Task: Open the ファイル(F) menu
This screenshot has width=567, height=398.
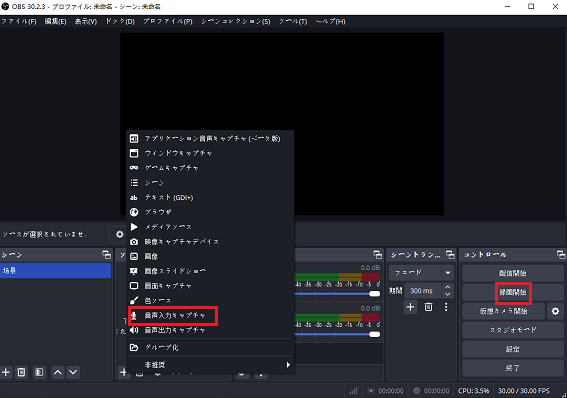Action: [19, 22]
